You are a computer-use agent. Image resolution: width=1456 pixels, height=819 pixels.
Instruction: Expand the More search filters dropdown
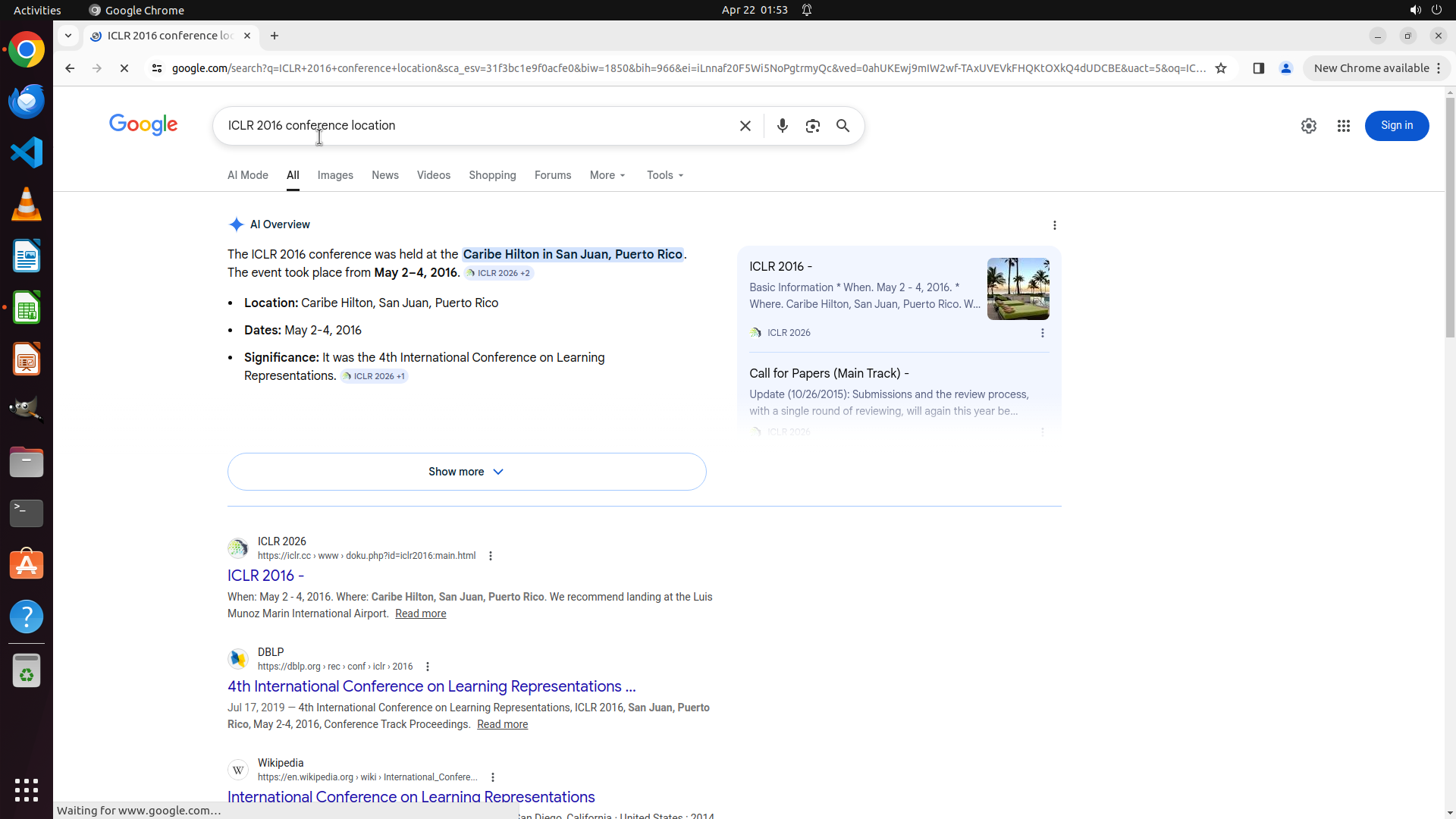click(x=607, y=175)
